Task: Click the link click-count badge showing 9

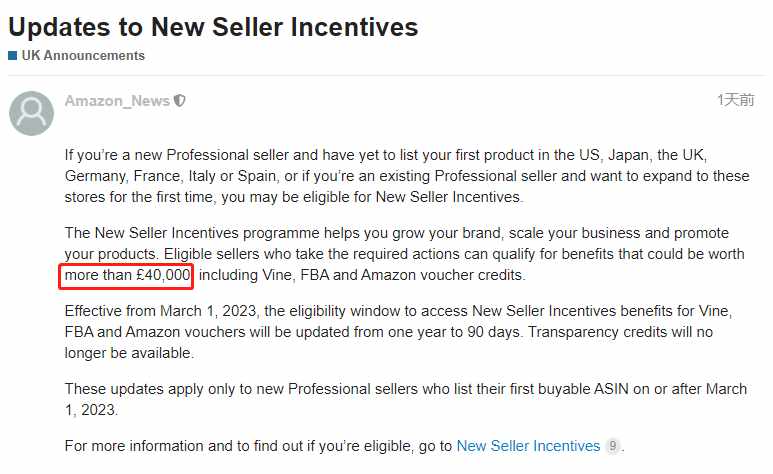Action: (612, 446)
